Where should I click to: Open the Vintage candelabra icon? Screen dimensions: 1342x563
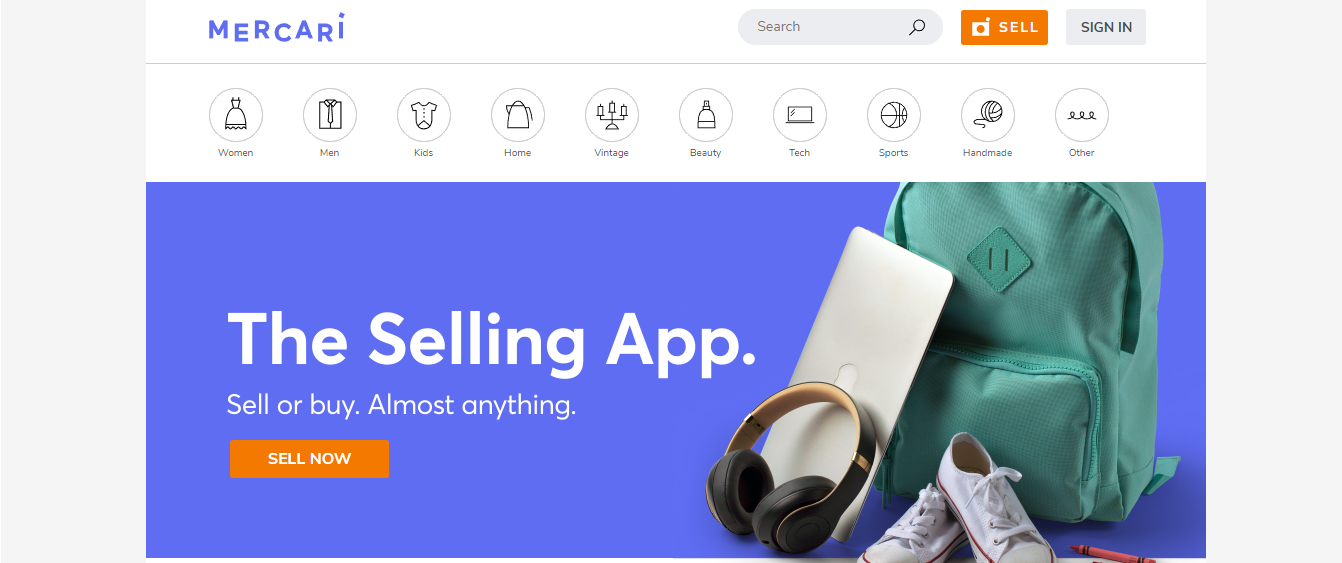(x=612, y=115)
